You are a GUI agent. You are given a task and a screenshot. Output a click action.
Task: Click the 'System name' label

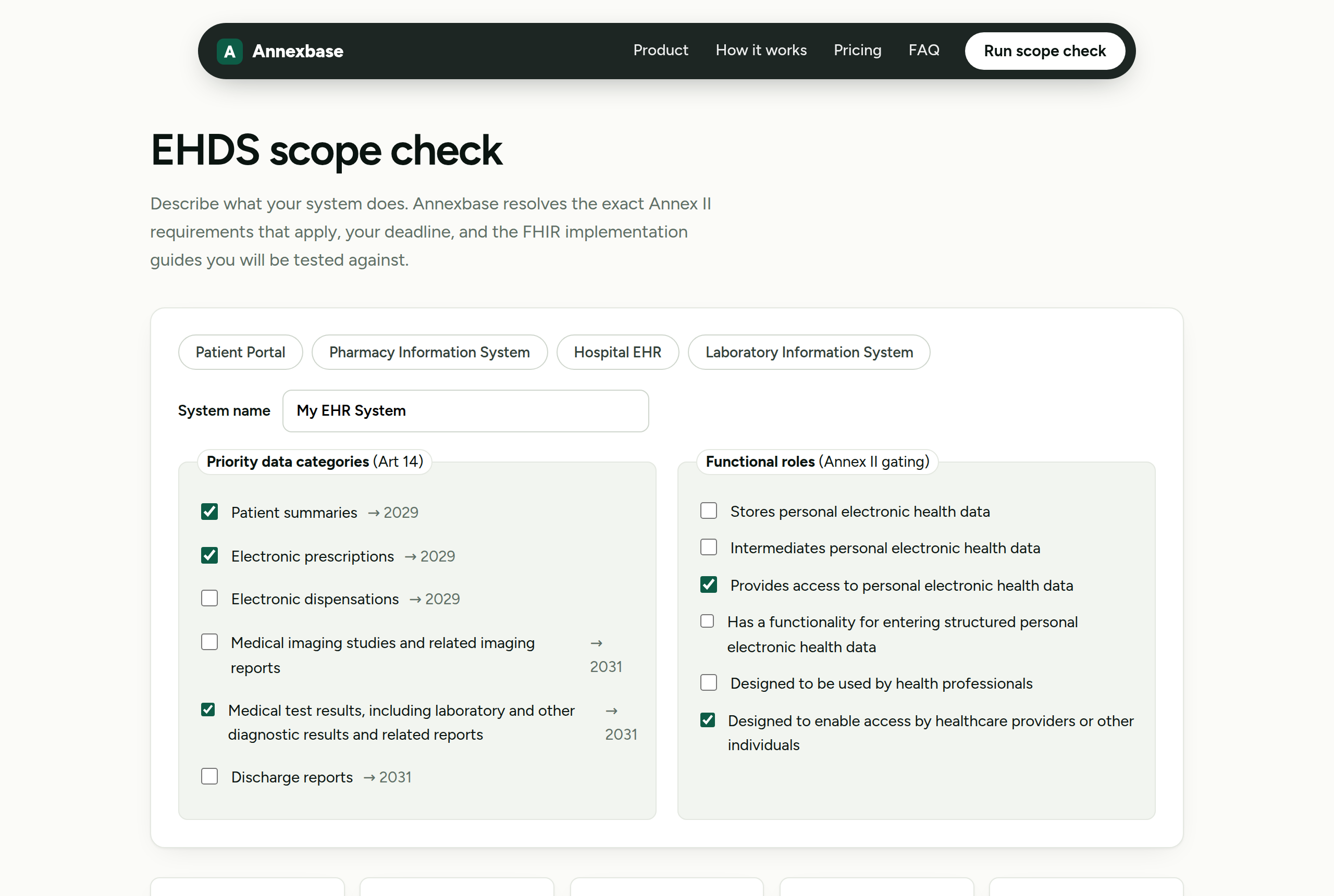[x=224, y=411]
